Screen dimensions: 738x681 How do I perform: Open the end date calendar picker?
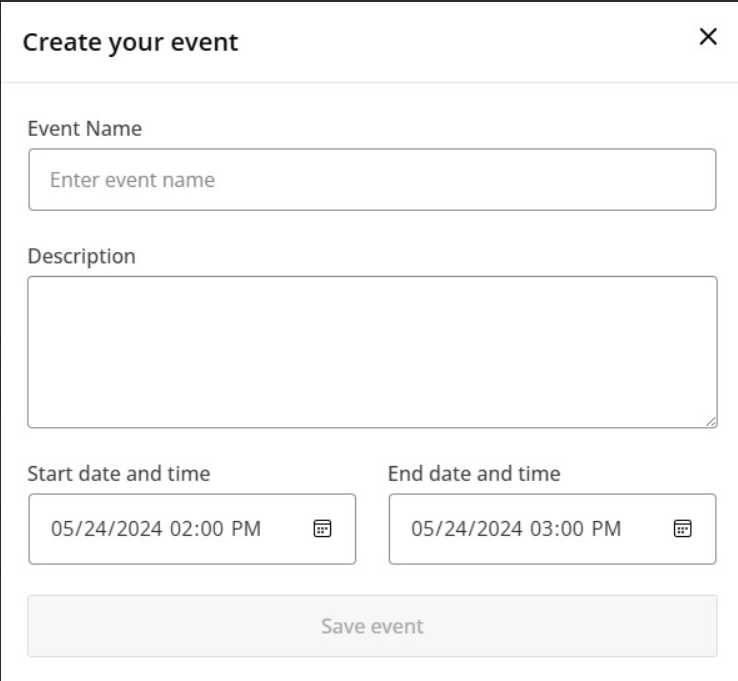pos(682,528)
